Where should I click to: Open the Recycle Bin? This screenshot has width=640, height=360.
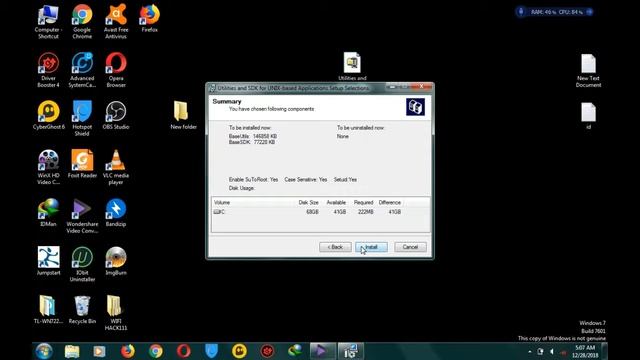(82, 310)
